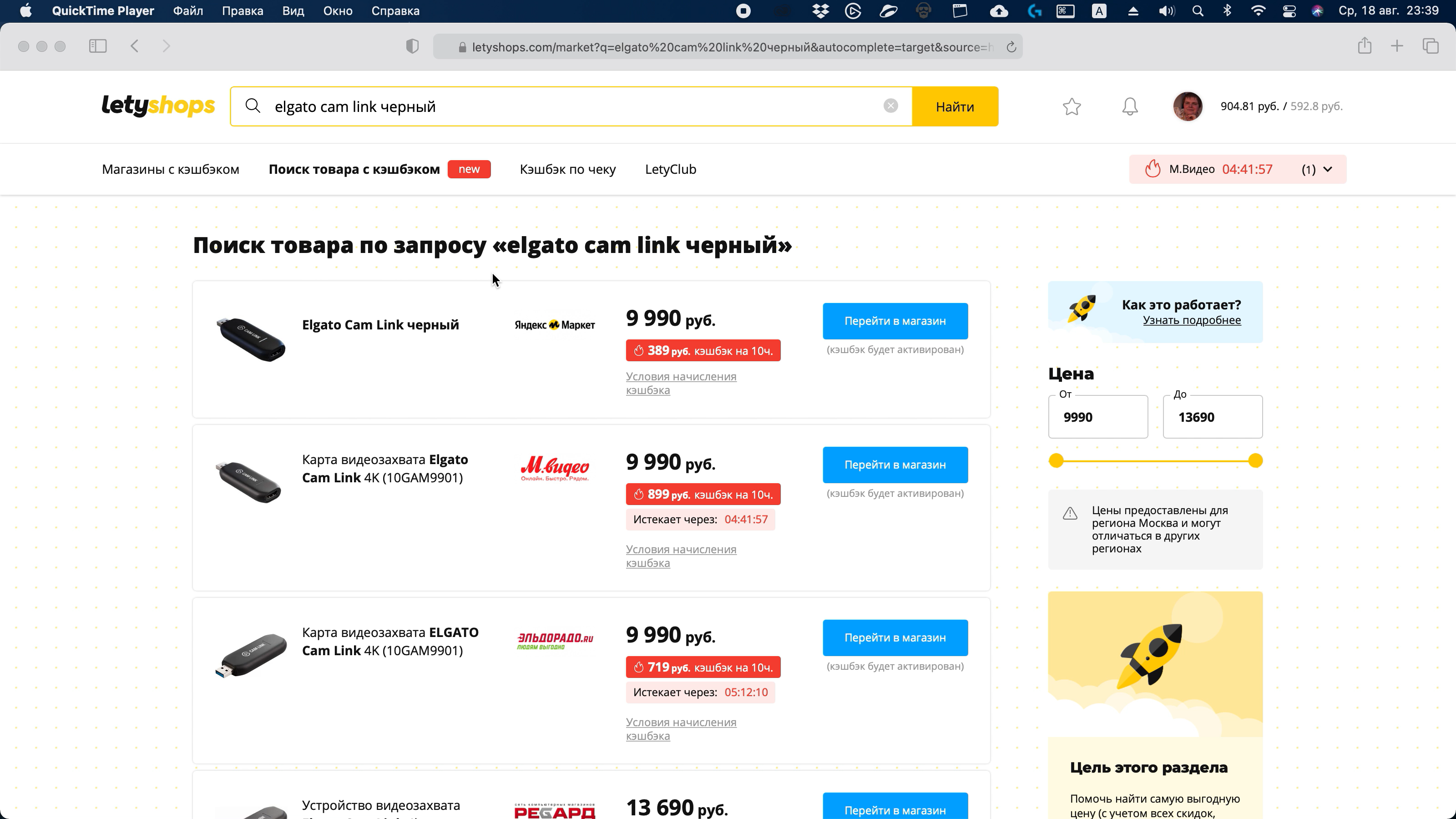Open Spotlight search icon

click(x=1198, y=11)
